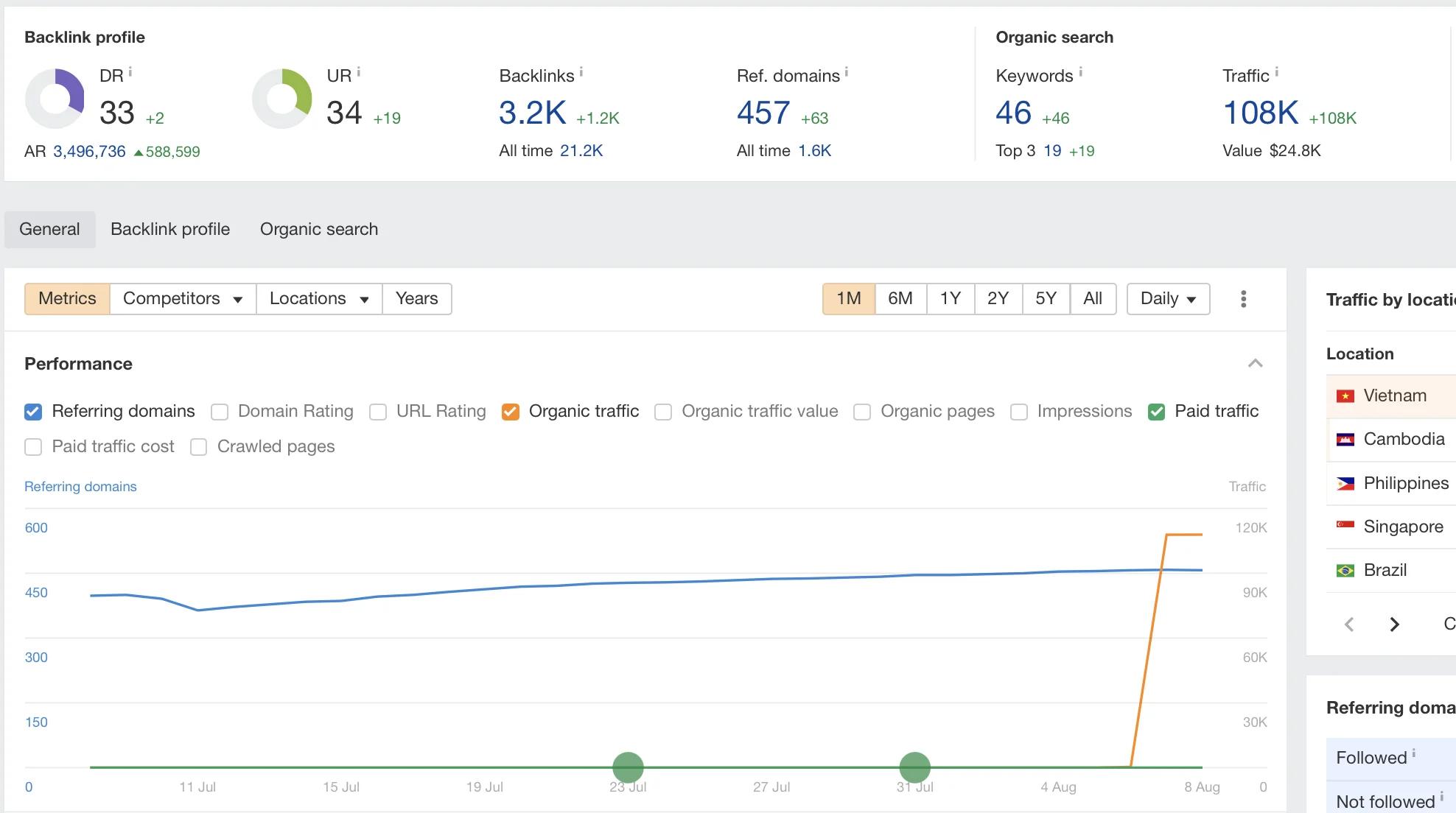Select Brazil in location list
Image resolution: width=1456 pixels, height=813 pixels.
[1385, 571]
